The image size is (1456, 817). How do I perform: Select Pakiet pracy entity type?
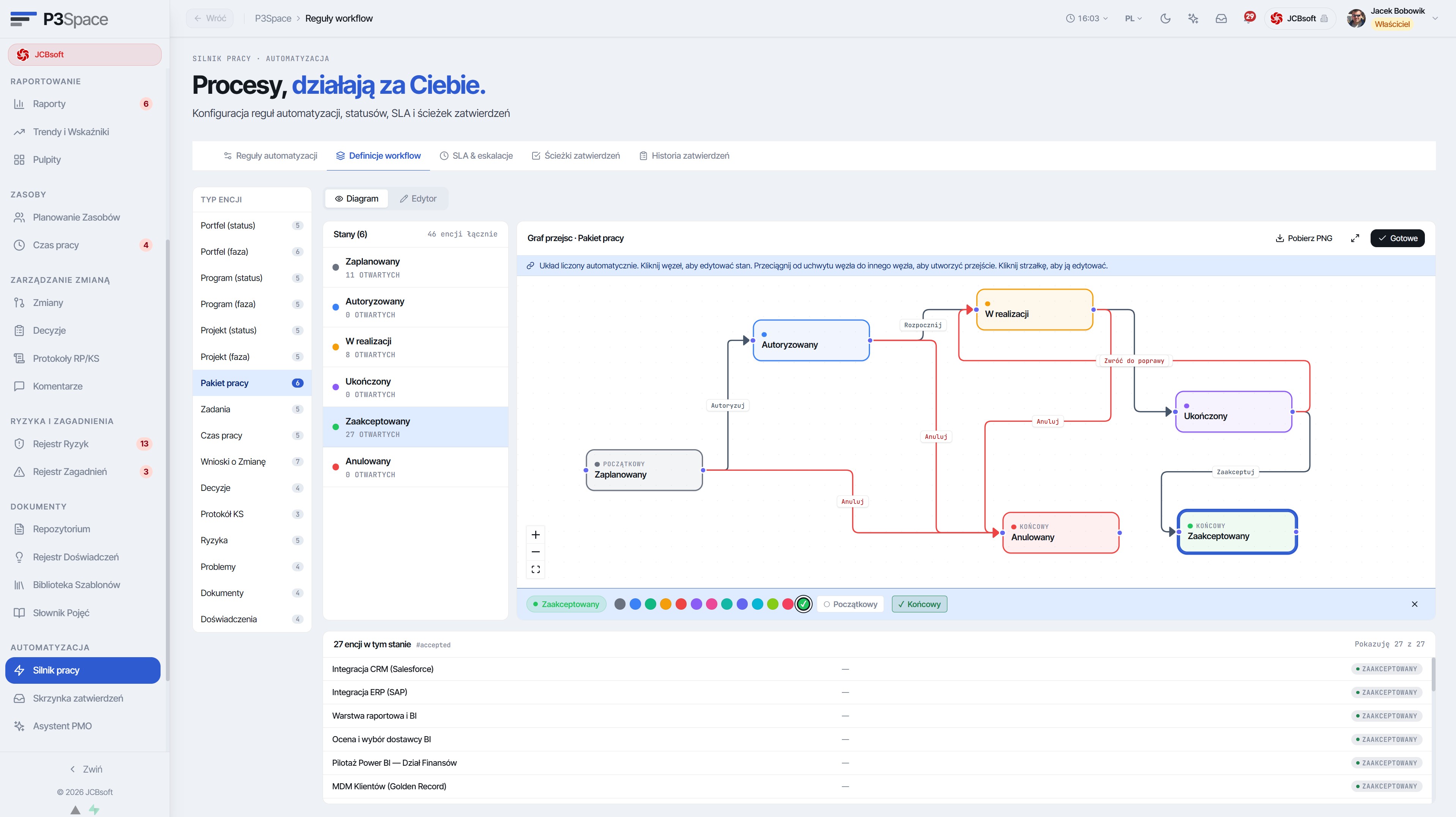pyautogui.click(x=252, y=383)
